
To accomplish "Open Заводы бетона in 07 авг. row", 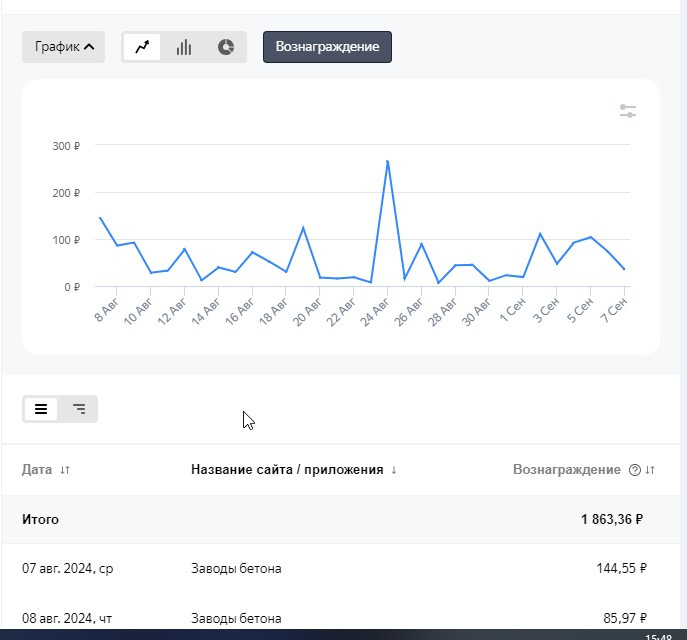I will click(236, 569).
